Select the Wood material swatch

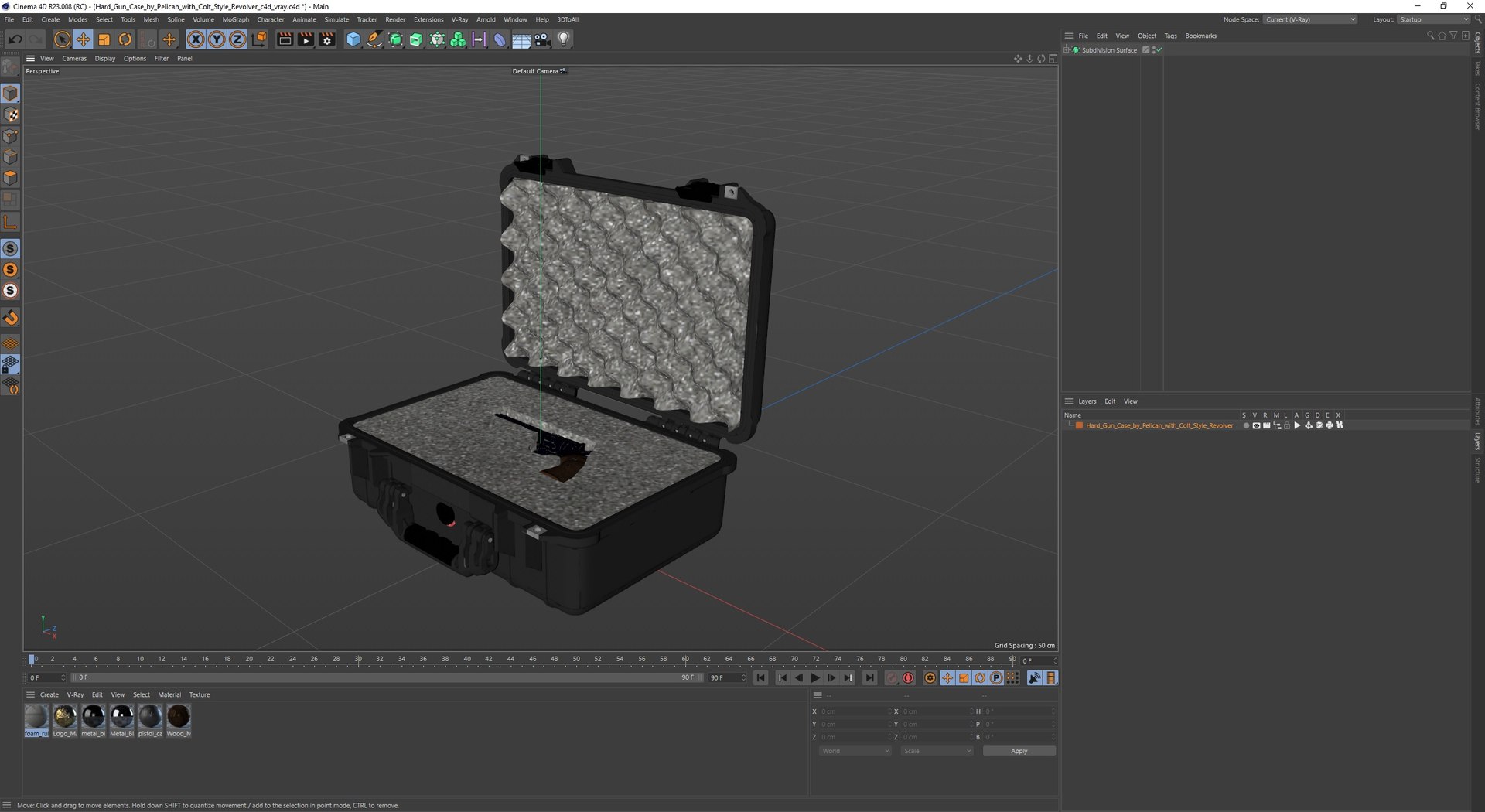tap(178, 720)
